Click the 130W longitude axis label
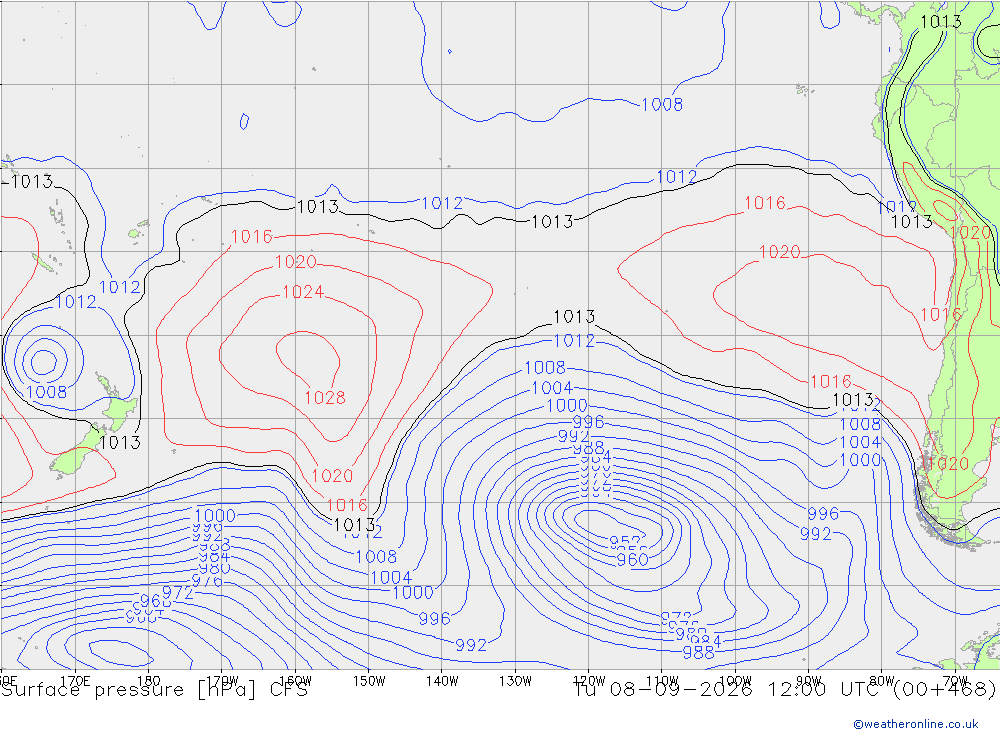1000x733 pixels. pos(515,681)
